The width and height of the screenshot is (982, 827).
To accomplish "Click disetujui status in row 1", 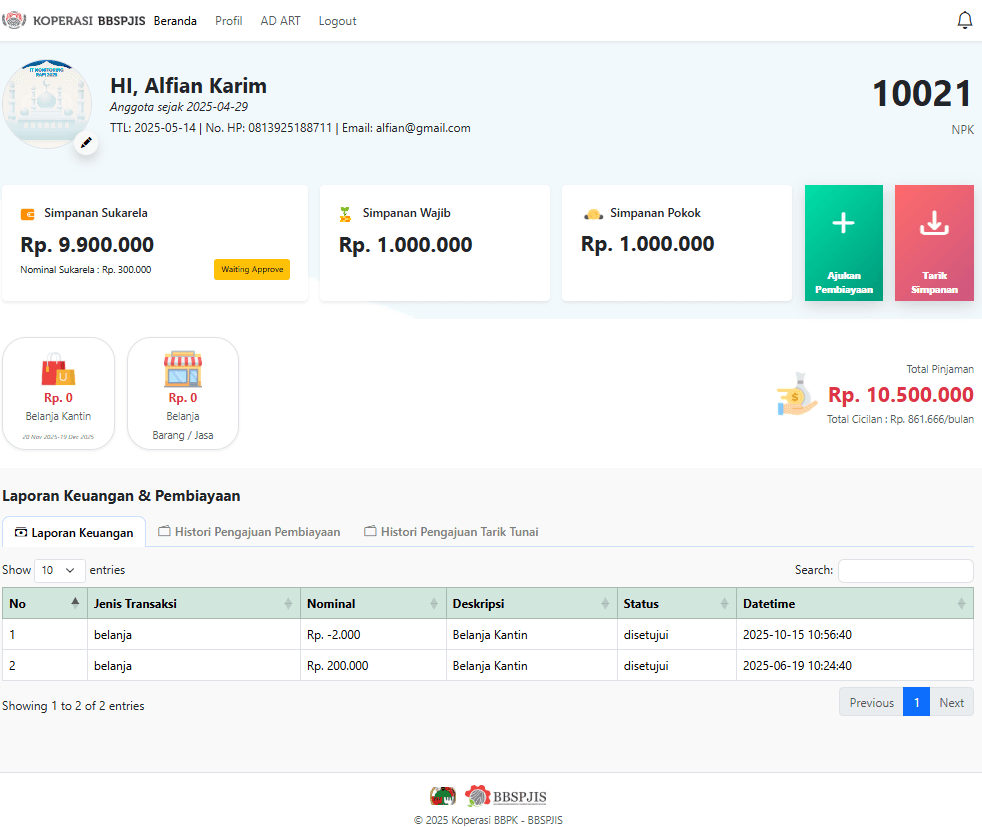I will tap(646, 634).
